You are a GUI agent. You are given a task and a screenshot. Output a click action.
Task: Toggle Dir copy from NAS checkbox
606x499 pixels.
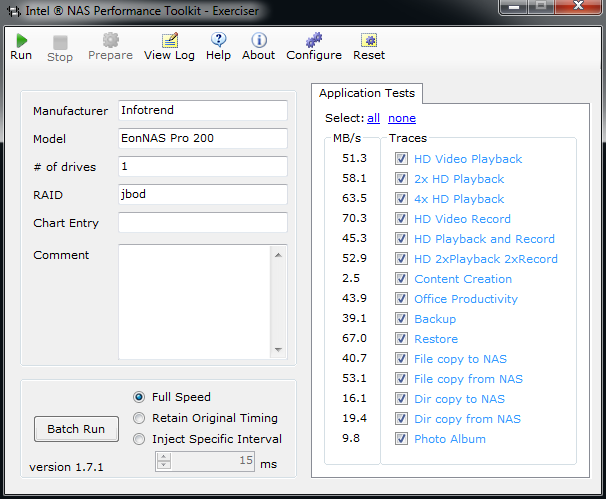pos(401,419)
